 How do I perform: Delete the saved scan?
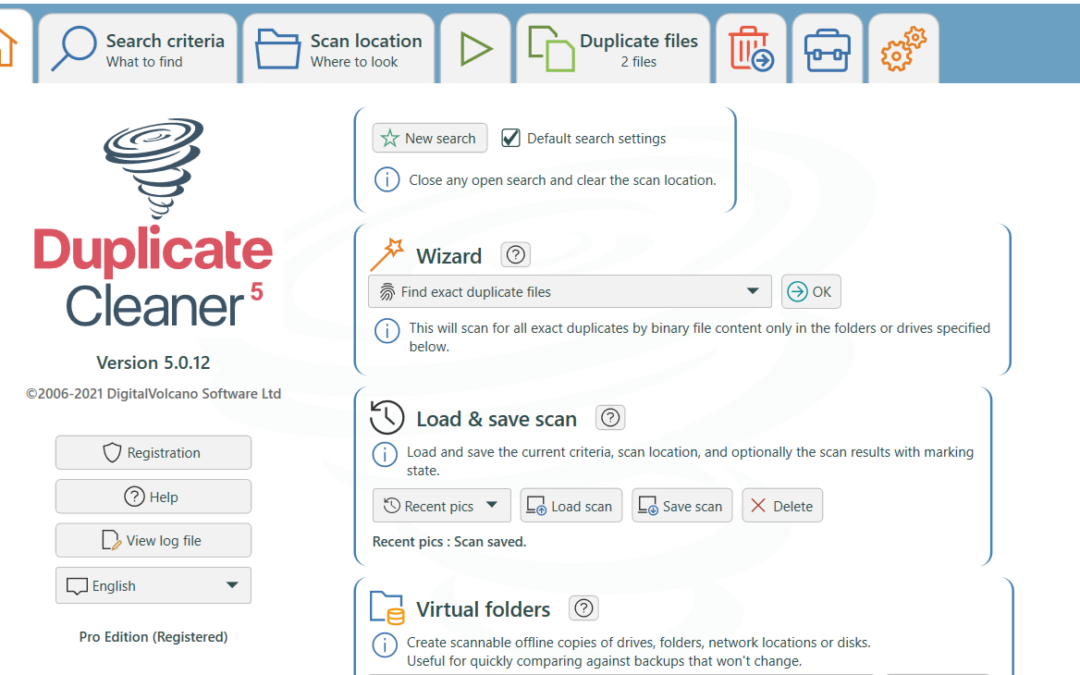tap(782, 506)
